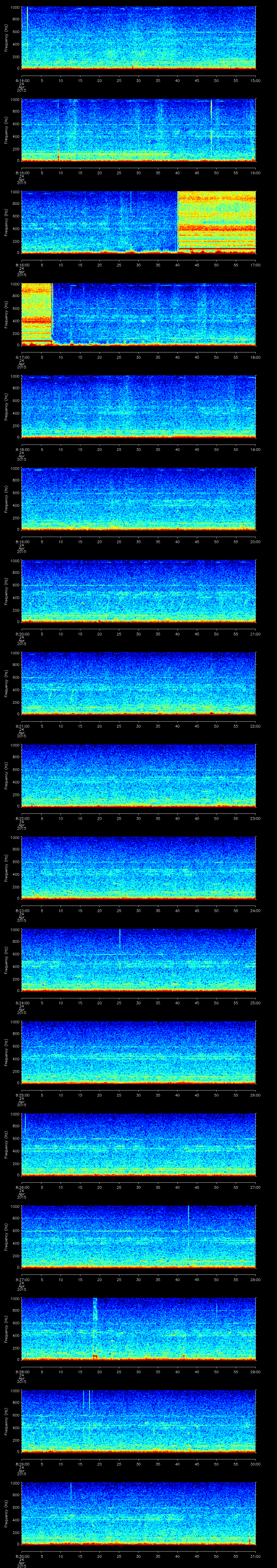Click 'Frequency (Hz)' axis title of 8:21:00 panel
This screenshot has width=277, height=1568.
(6, 683)
